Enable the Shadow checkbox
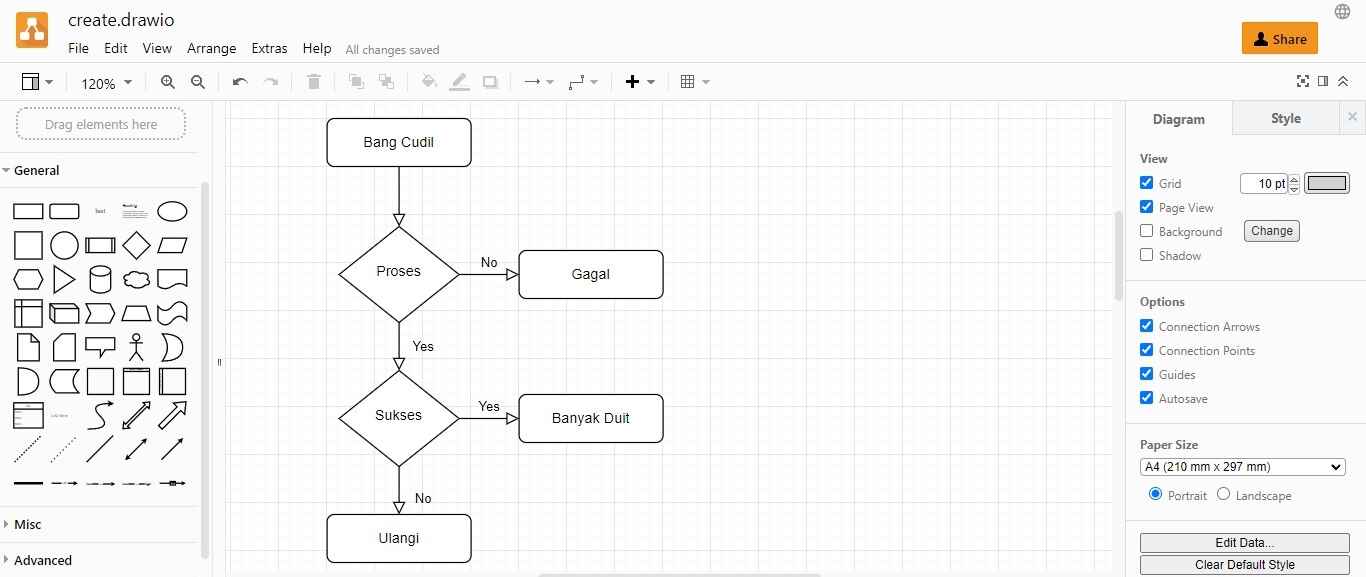The width and height of the screenshot is (1366, 577). [x=1147, y=255]
